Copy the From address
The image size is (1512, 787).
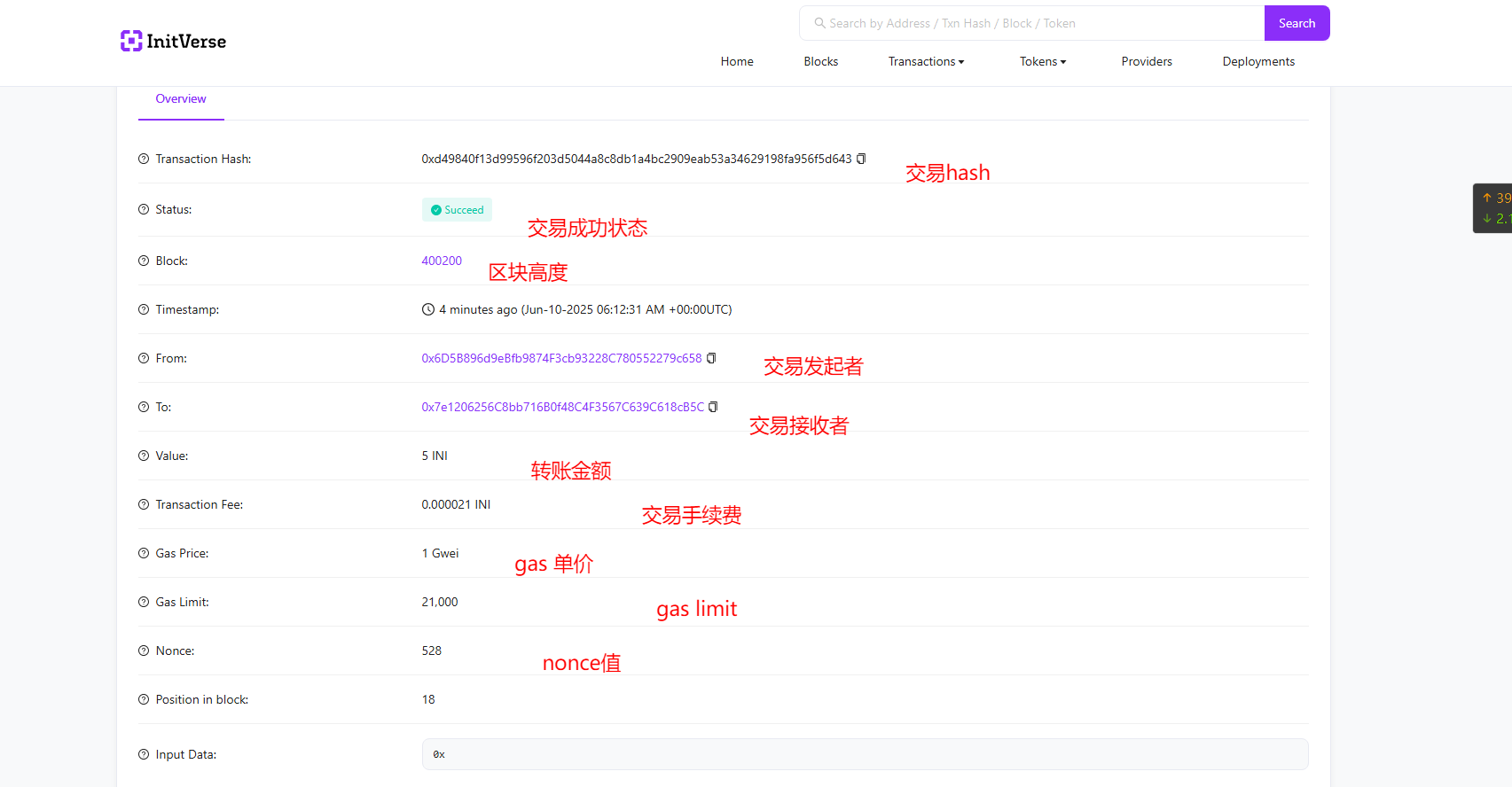tap(711, 358)
